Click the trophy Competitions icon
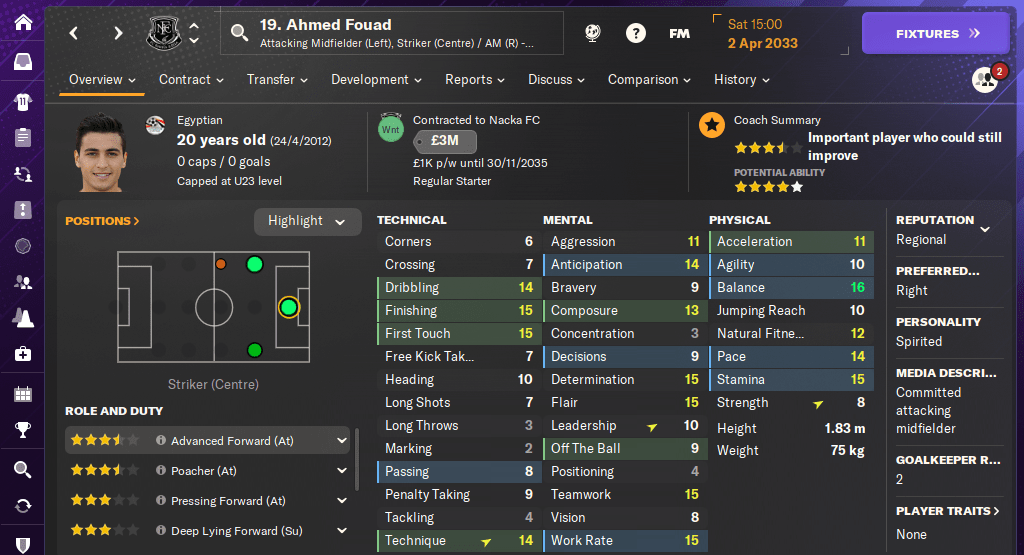The image size is (1024, 555). pos(22,431)
